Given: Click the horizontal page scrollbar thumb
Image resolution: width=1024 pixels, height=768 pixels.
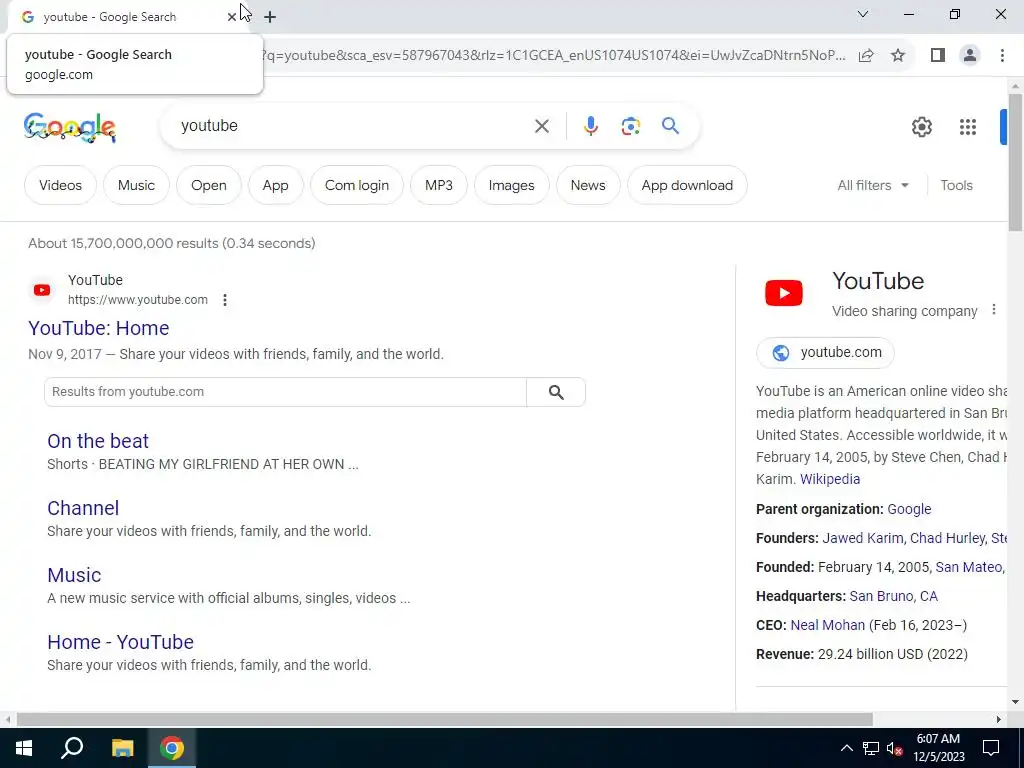Looking at the screenshot, I should pyautogui.click(x=444, y=719).
